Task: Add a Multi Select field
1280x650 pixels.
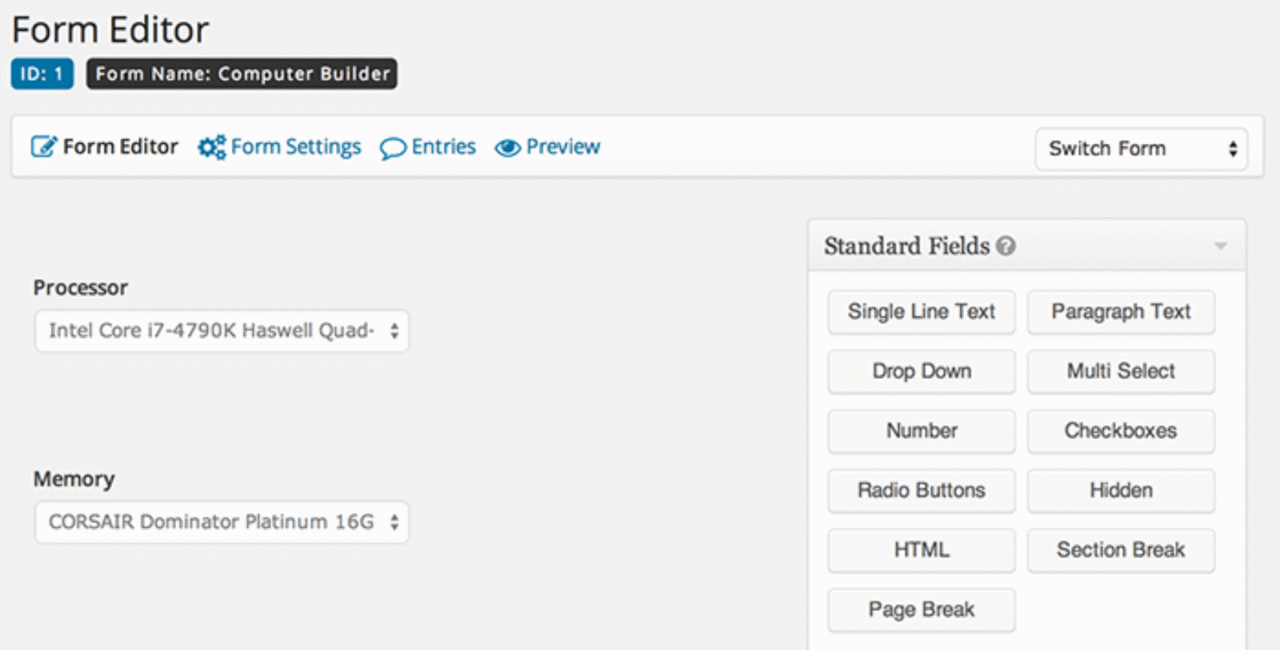Action: (x=1121, y=371)
